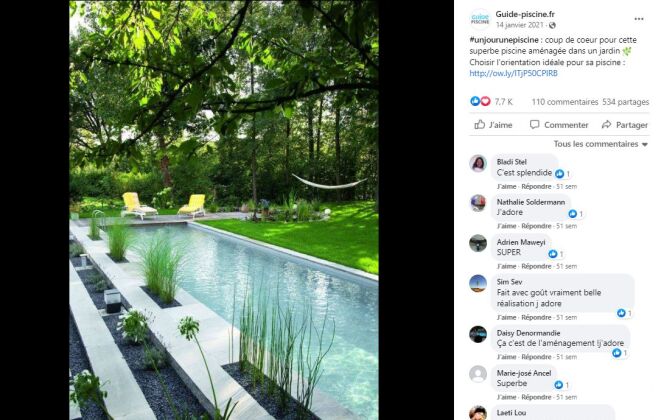Like Adrien Maweyi's comment with J'aime

[506, 266]
